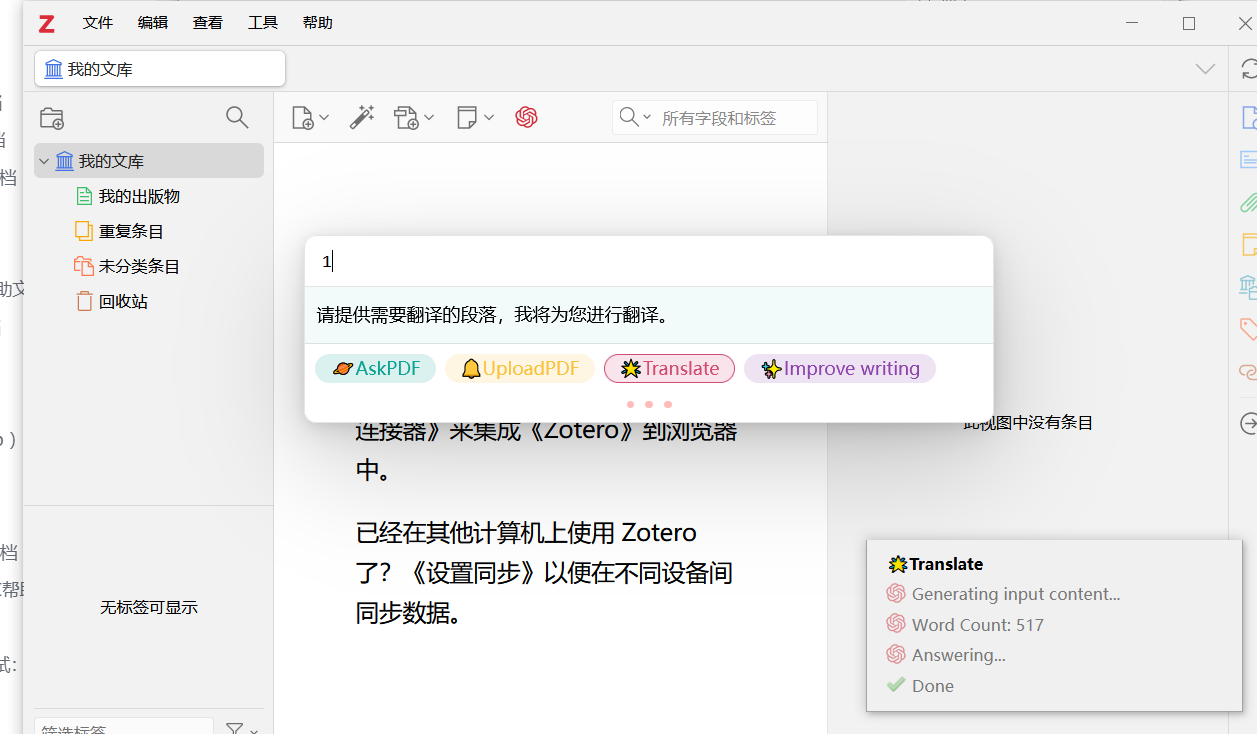The width and height of the screenshot is (1257, 734).
Task: Click the Word Count: 517 line
Action: click(x=978, y=625)
